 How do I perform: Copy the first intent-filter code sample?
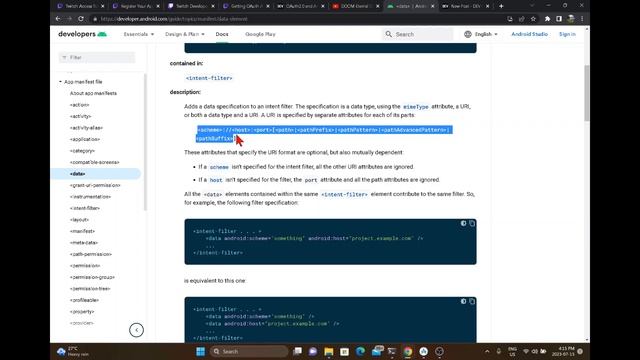(x=472, y=223)
